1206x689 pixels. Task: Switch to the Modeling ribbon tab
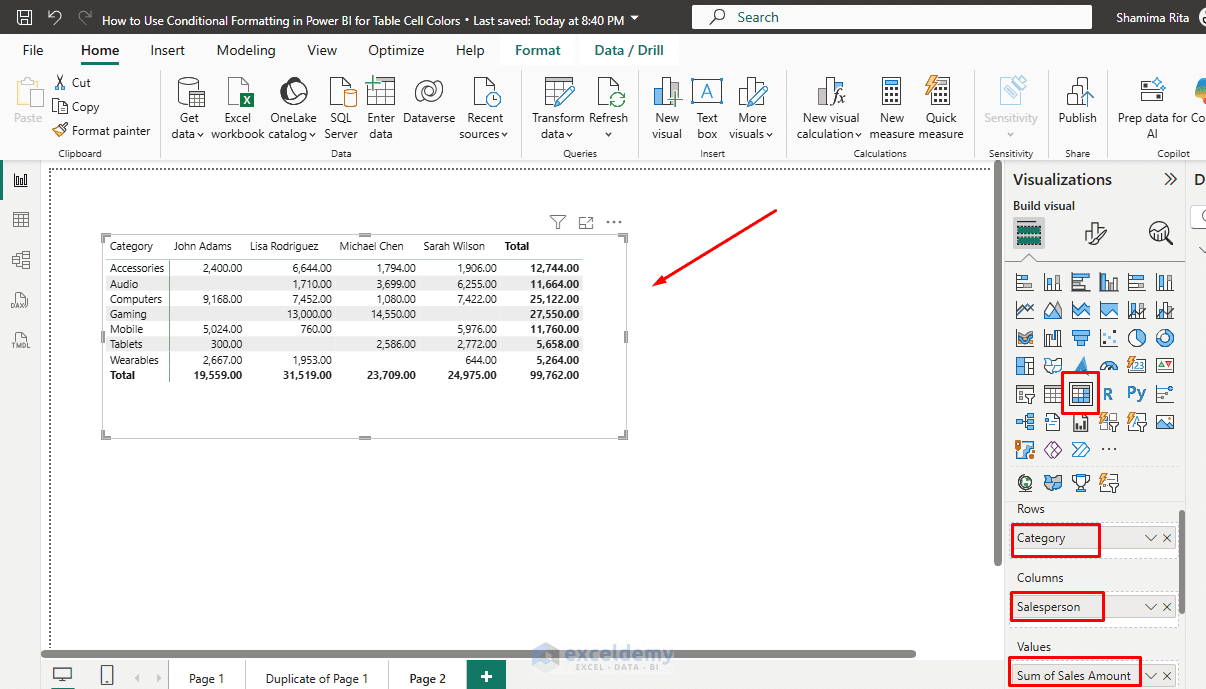[x=246, y=50]
